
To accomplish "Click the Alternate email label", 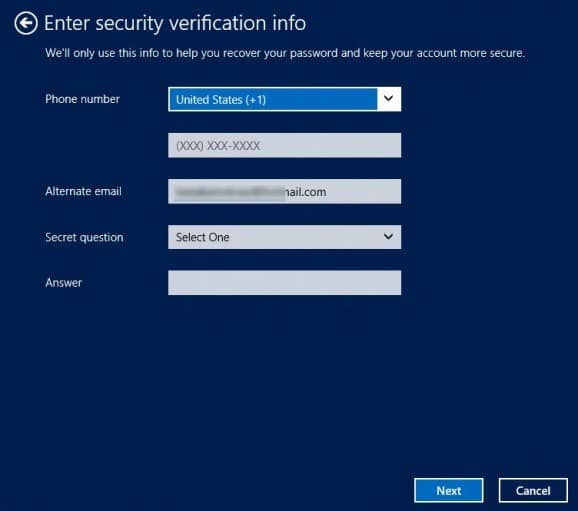I will [83, 191].
